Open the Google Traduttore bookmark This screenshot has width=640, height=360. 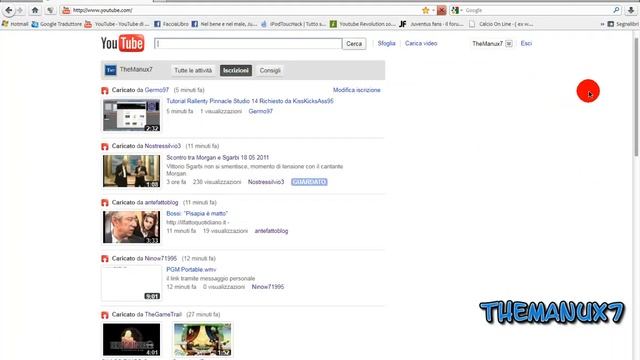[x=57, y=24]
